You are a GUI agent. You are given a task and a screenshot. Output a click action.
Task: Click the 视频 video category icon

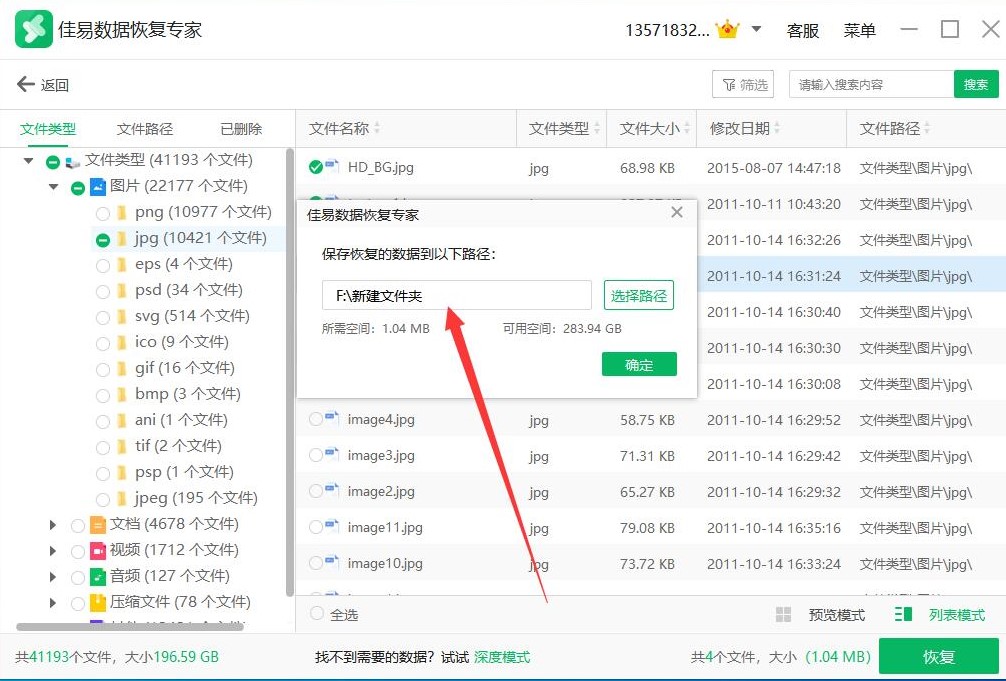click(98, 550)
